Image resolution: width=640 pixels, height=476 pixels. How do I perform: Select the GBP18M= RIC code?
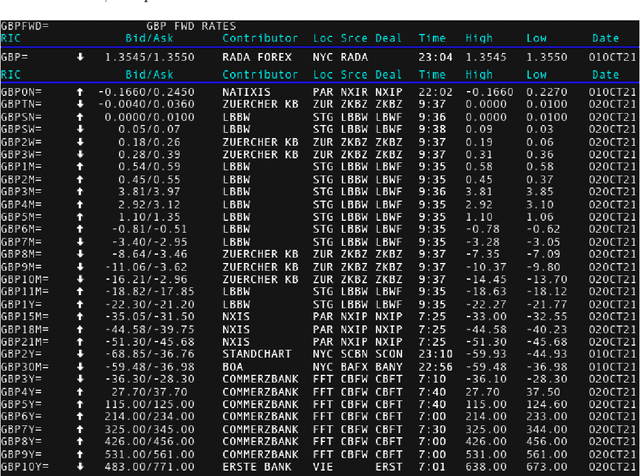[x=25, y=329]
